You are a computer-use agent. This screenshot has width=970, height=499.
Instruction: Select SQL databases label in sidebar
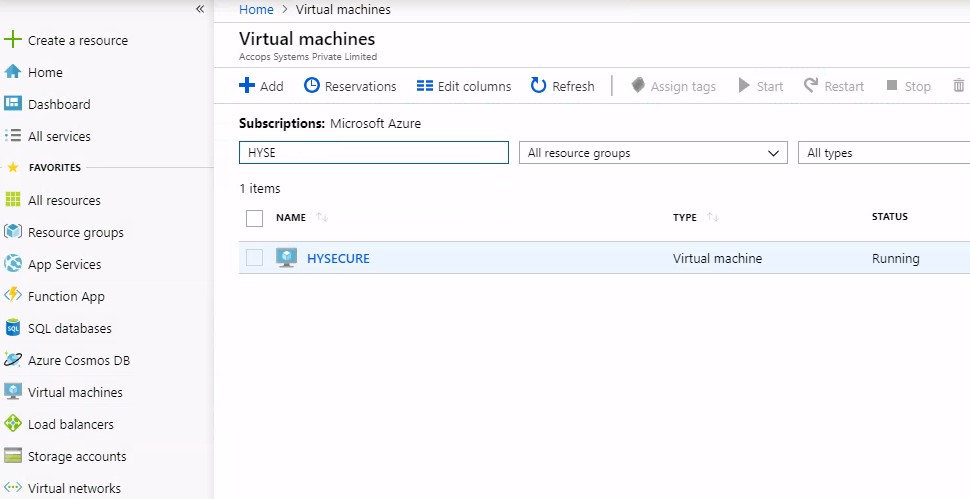pyautogui.click(x=70, y=328)
